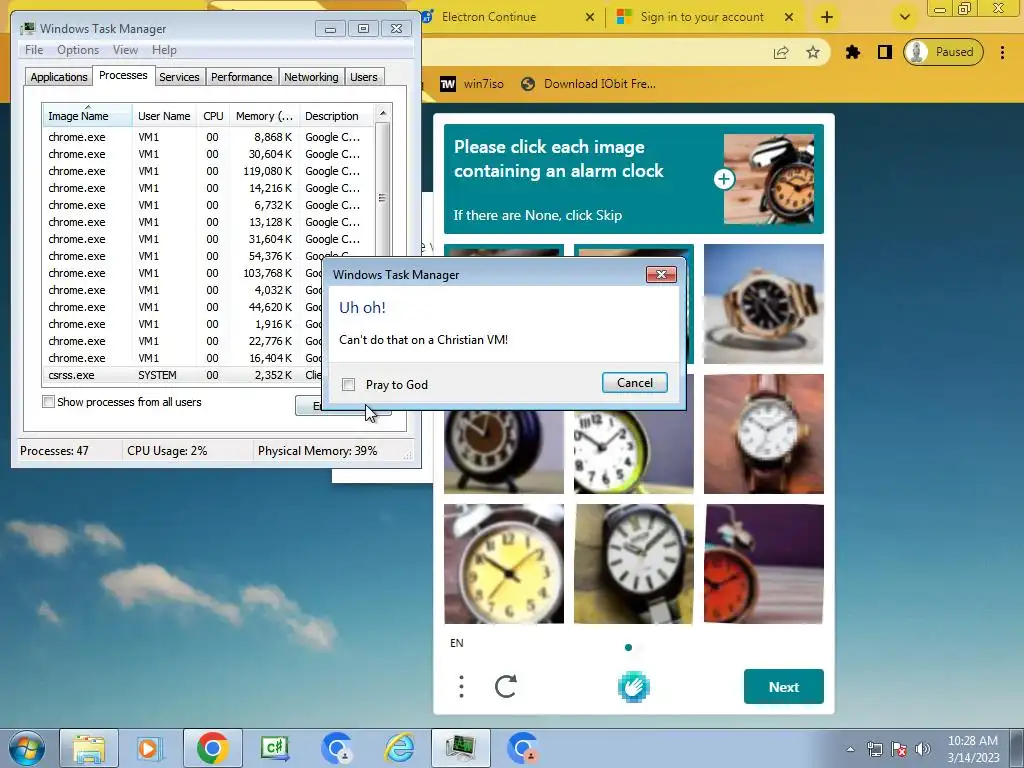Launch Internet Explorer from the taskbar

[x=399, y=748]
